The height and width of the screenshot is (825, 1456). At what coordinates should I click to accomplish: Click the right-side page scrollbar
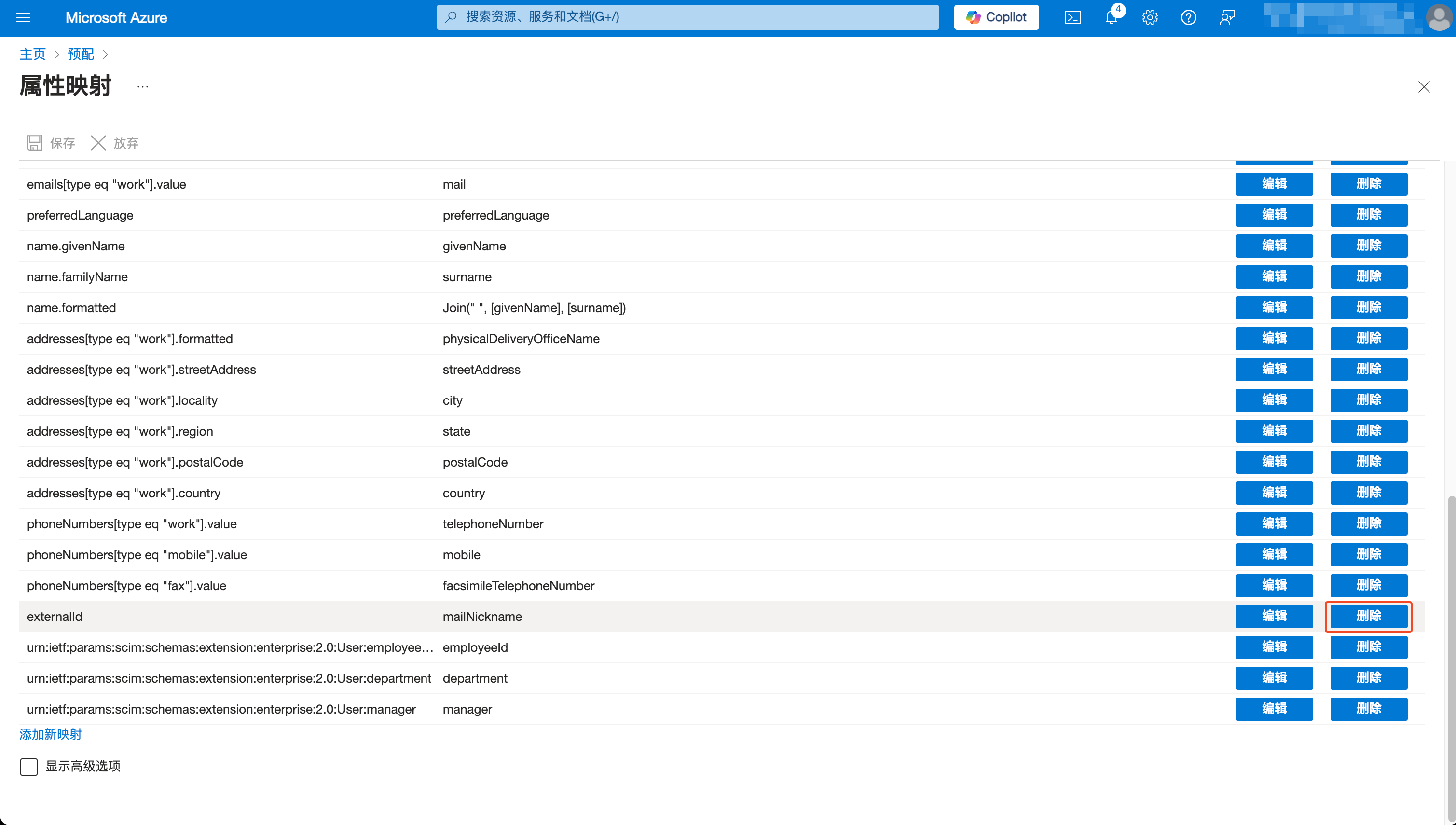[1451, 623]
